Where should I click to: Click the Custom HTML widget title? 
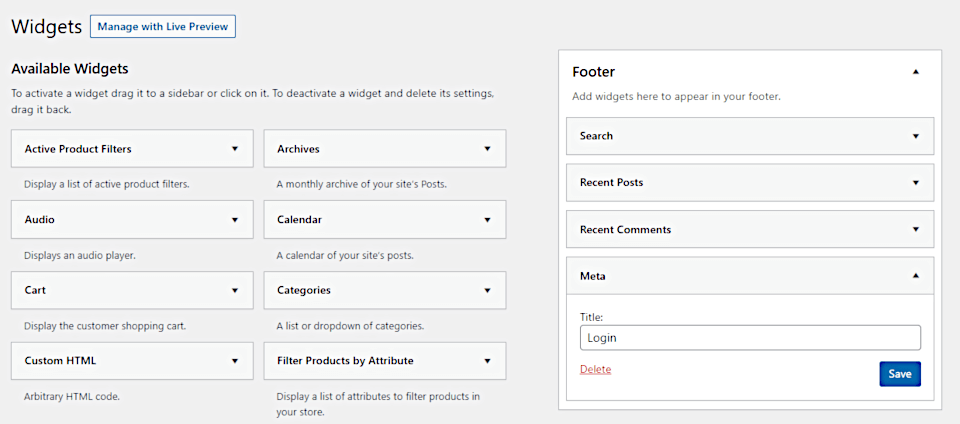(x=60, y=360)
